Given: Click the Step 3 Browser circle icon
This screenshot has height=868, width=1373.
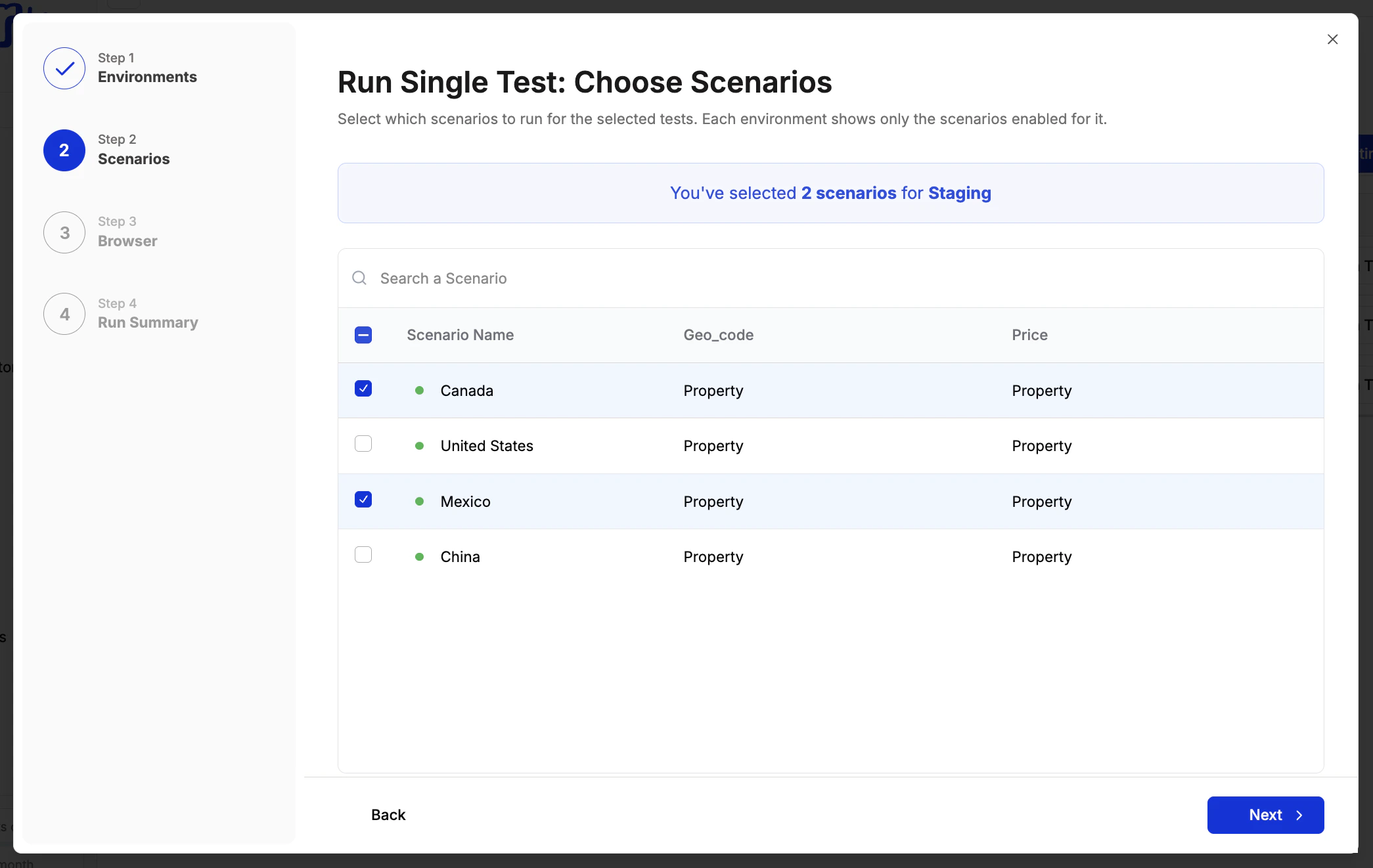Looking at the screenshot, I should [x=64, y=232].
